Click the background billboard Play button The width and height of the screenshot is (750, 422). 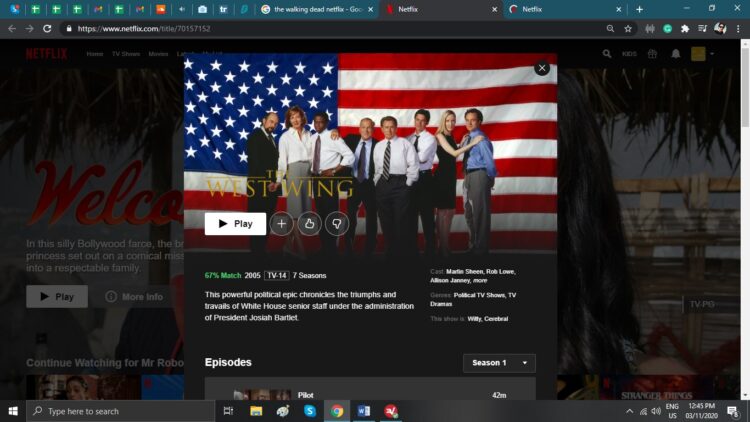57,297
